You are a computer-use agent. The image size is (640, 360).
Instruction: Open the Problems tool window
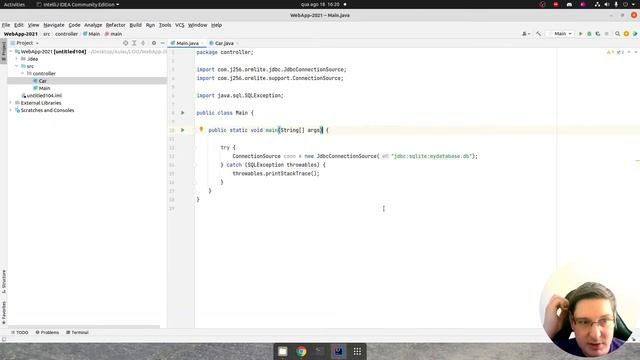coord(47,332)
